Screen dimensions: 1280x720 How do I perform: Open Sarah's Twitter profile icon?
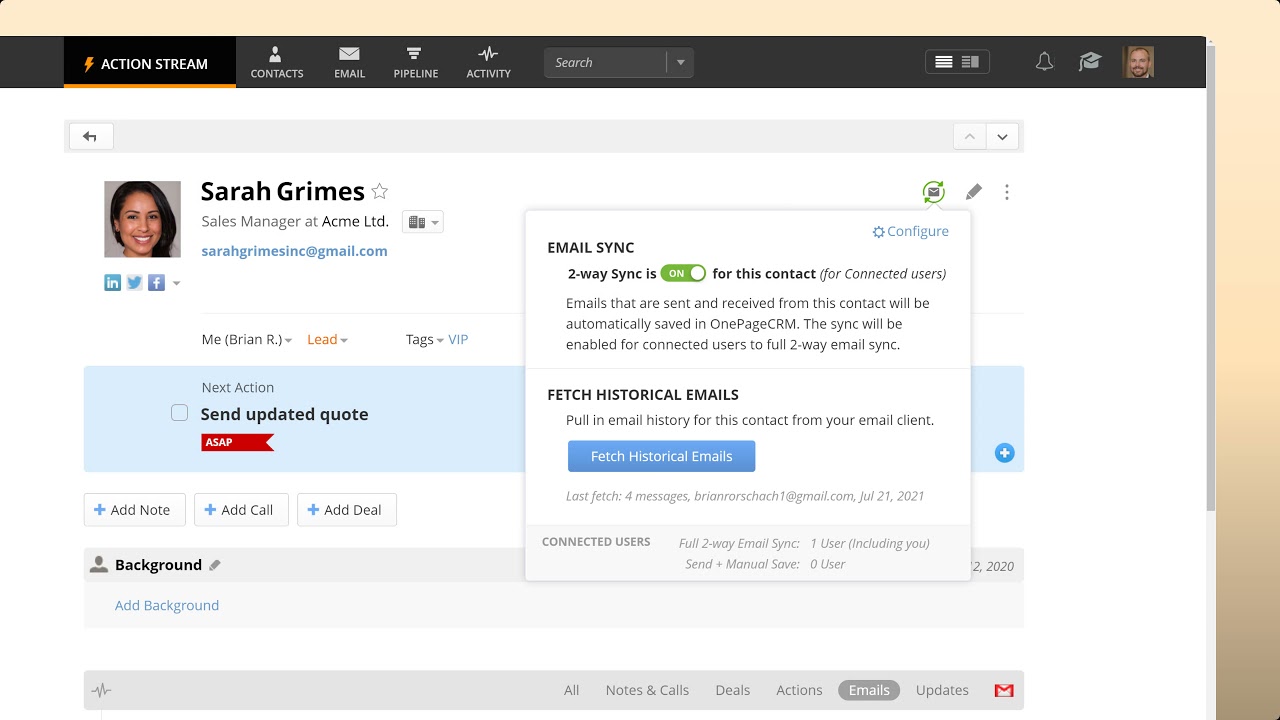tap(134, 283)
